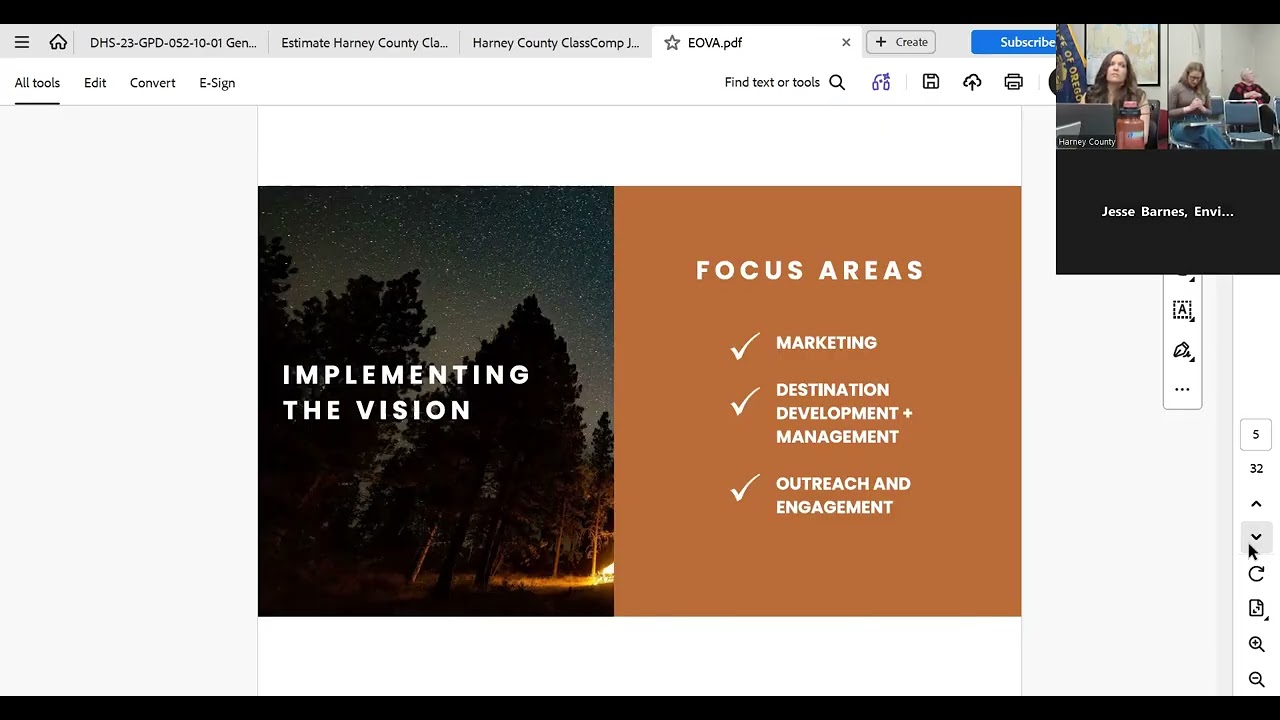Screen dimensions: 1280x720
Task: Click the Subscribe button
Action: [x=1013, y=42]
